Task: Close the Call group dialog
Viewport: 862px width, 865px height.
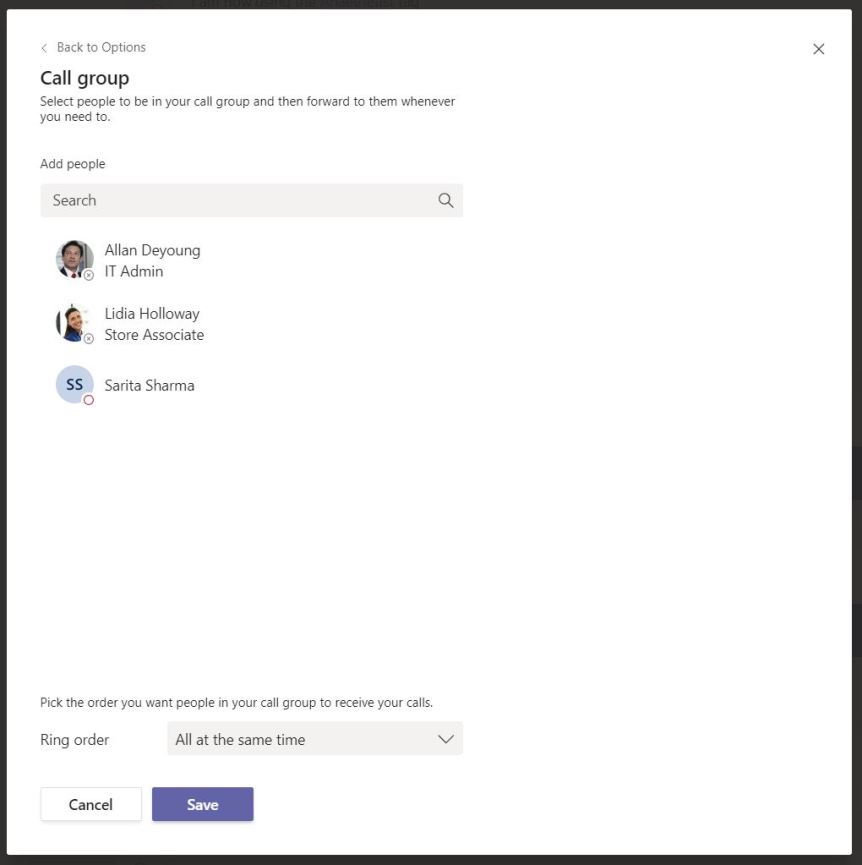Action: (x=818, y=49)
